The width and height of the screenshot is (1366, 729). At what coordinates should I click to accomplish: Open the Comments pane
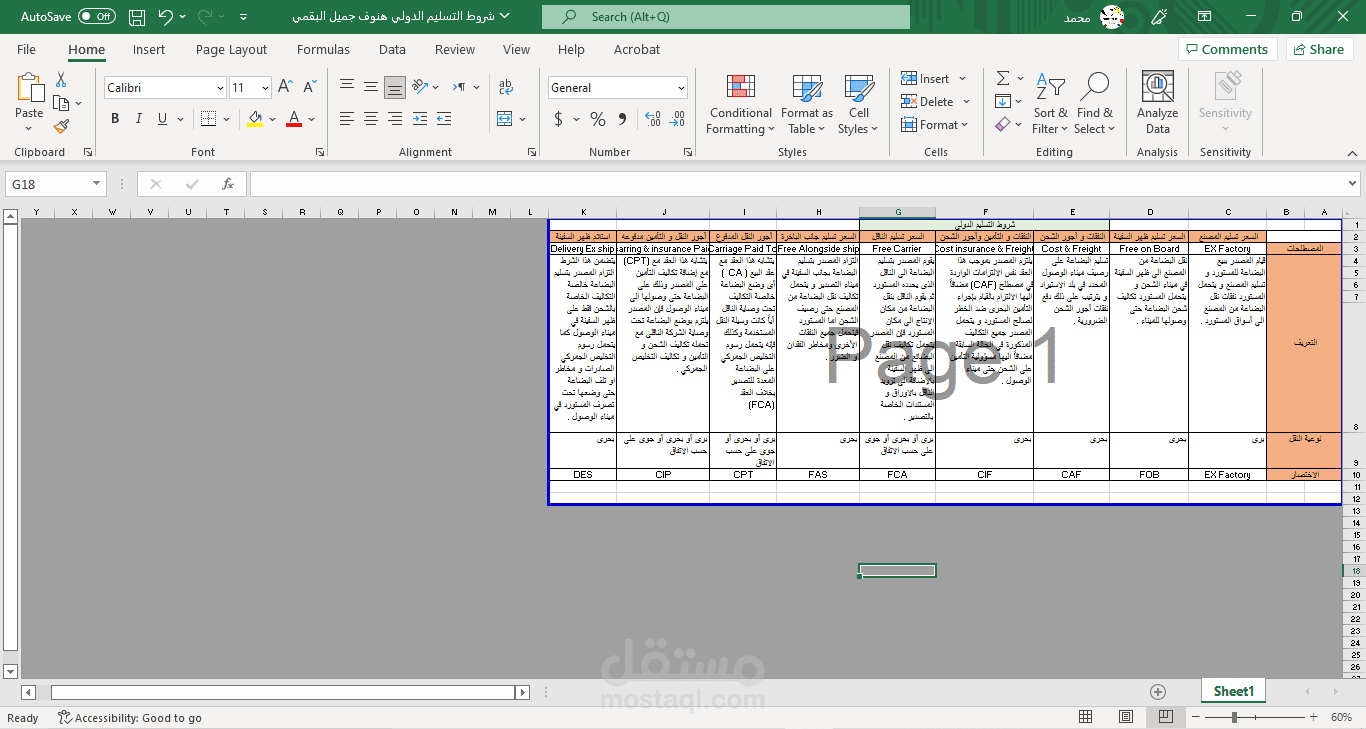coord(1228,49)
